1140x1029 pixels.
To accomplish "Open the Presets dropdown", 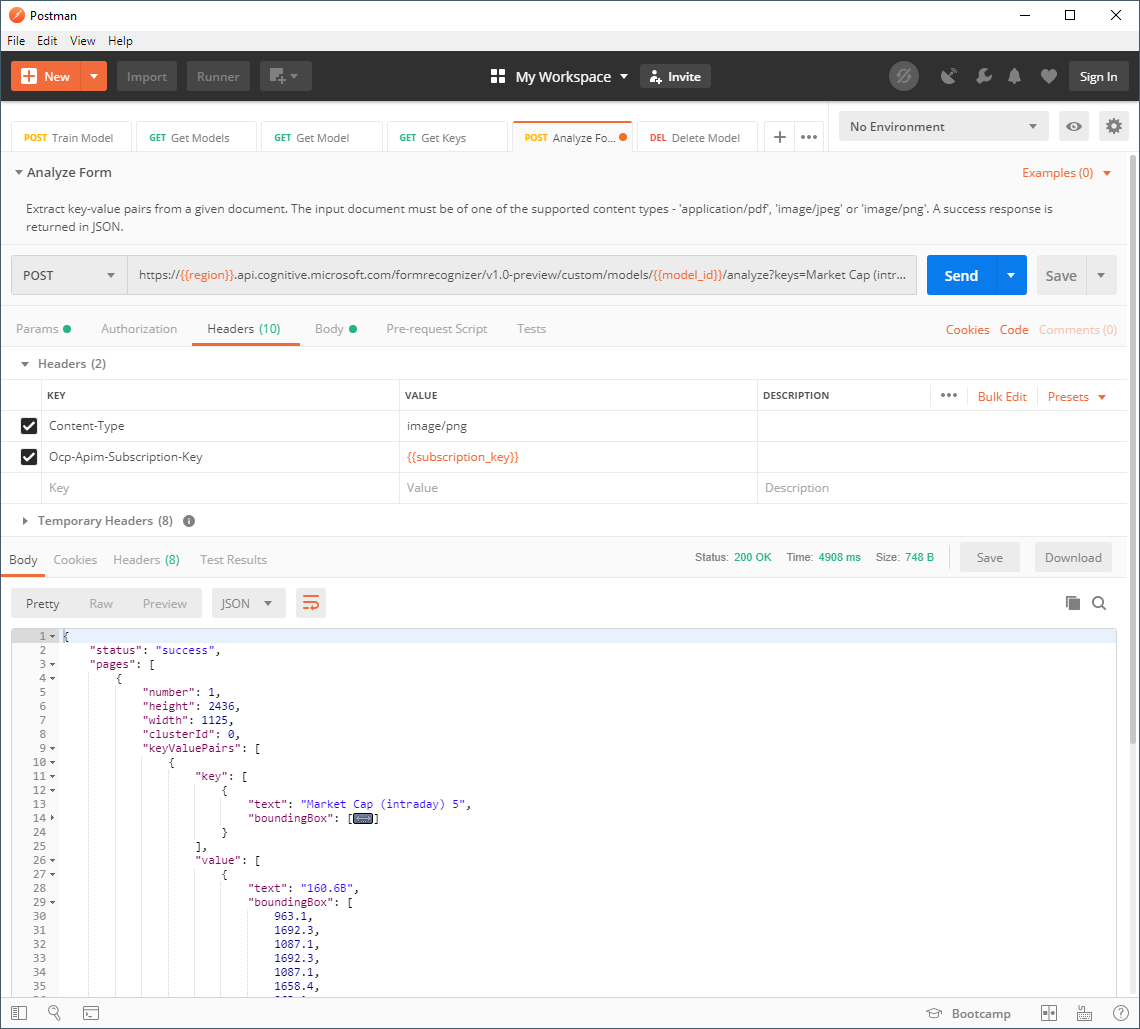I will tap(1077, 396).
